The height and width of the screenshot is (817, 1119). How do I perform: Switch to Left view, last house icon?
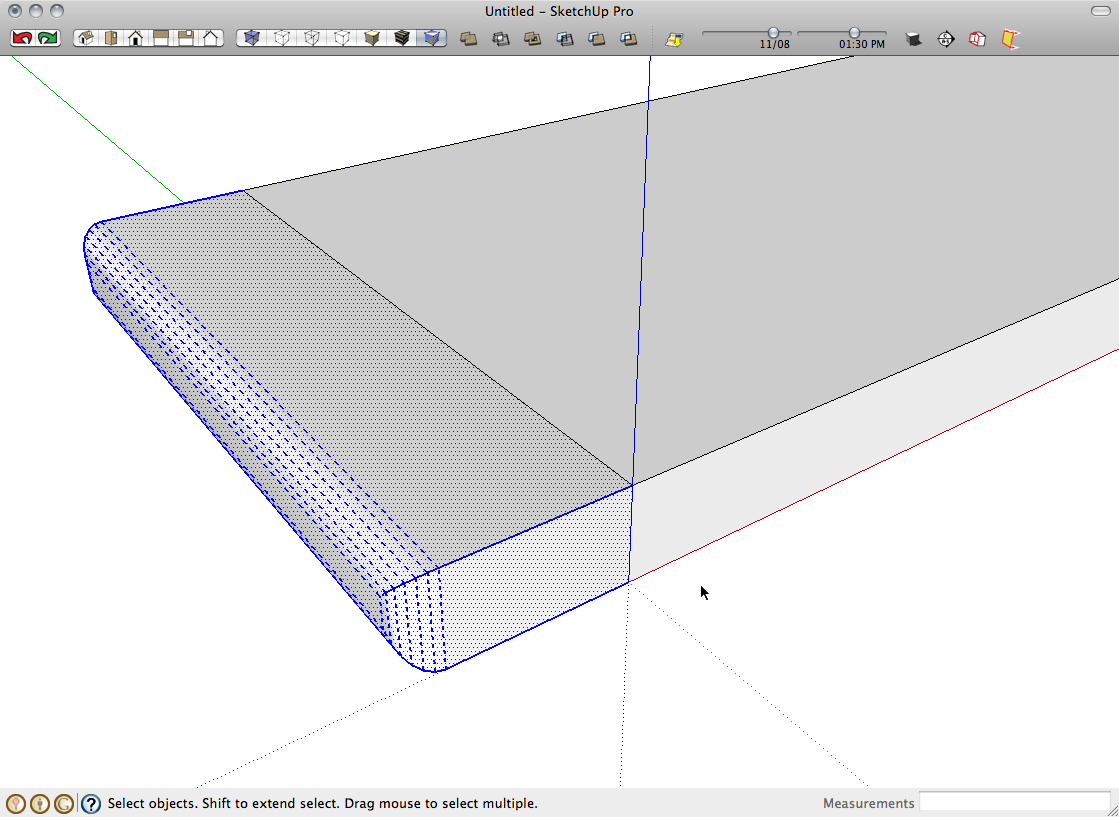pos(211,39)
